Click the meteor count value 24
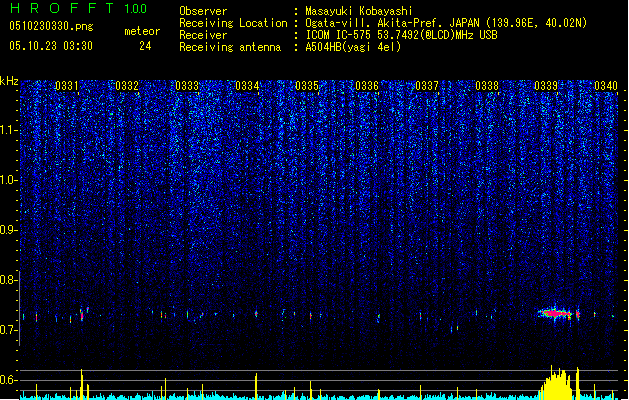 coord(145,46)
